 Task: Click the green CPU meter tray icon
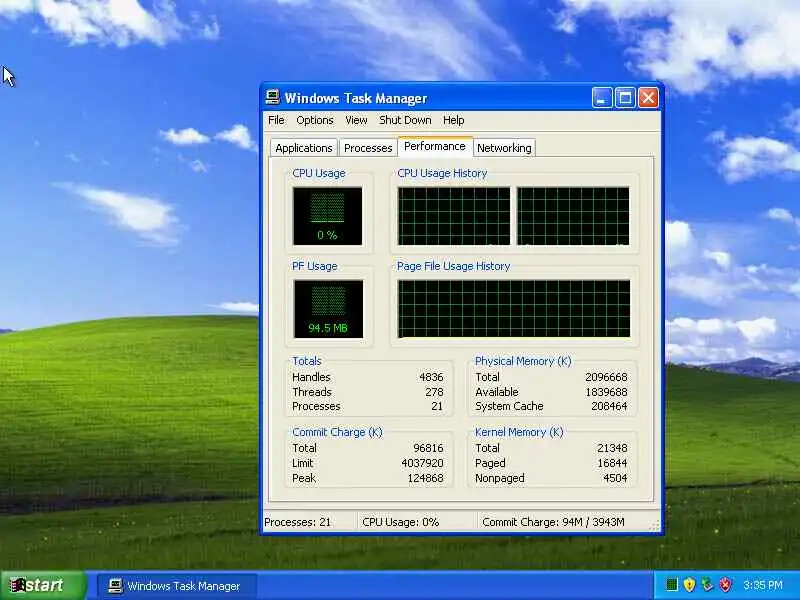[672, 584]
